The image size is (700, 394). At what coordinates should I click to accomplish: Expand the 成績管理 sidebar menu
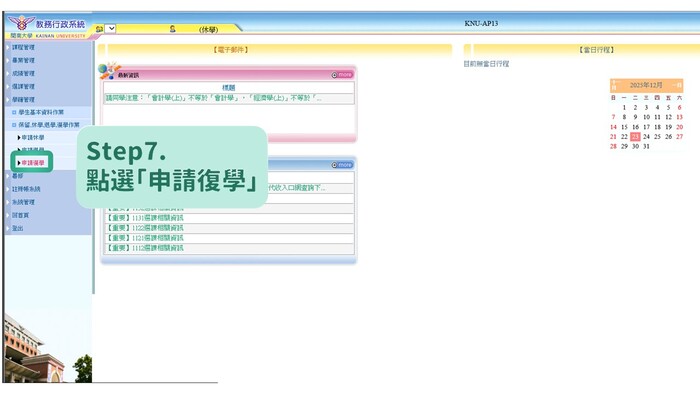click(23, 73)
